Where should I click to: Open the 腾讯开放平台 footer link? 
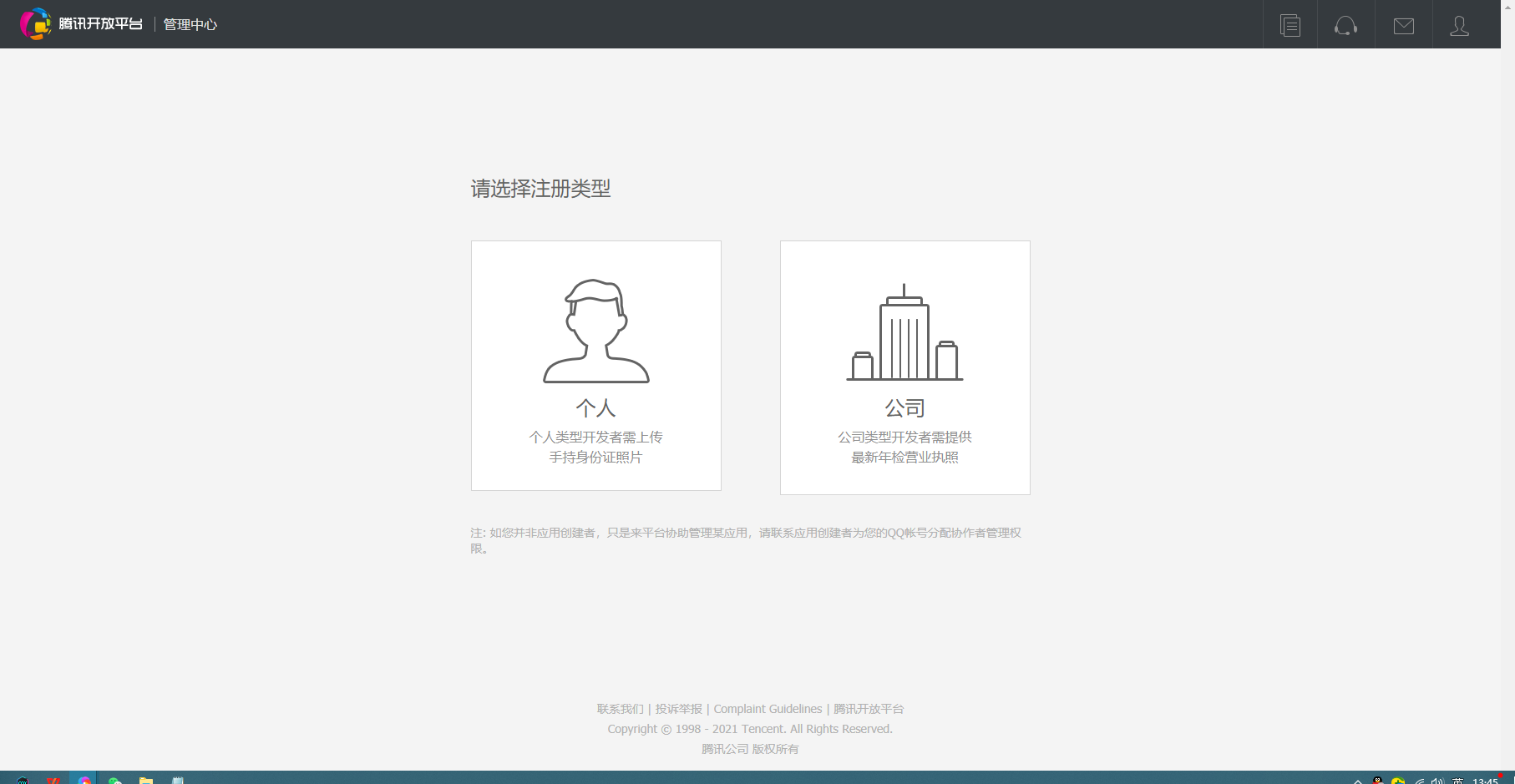point(869,709)
